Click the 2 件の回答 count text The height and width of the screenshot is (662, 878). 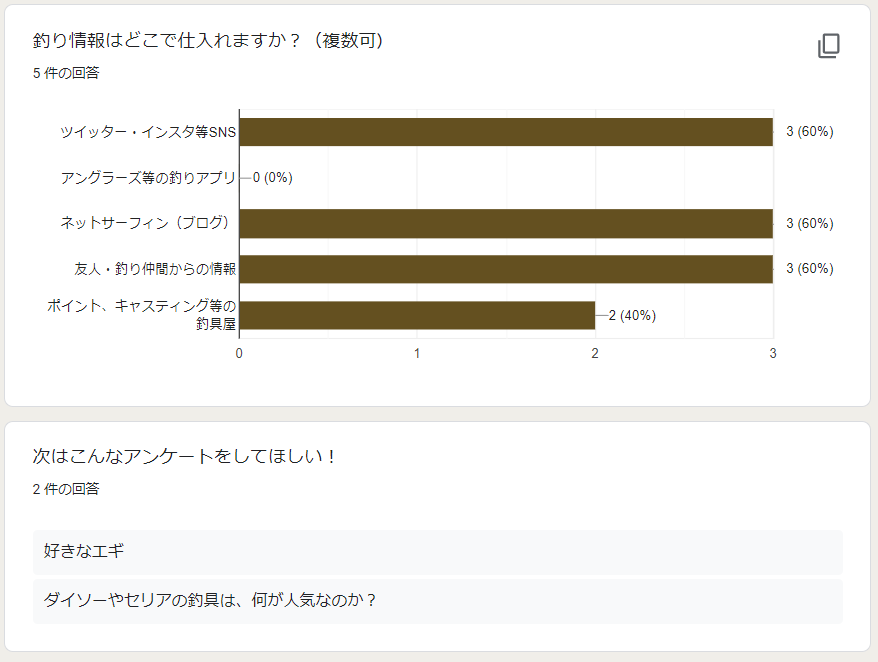(x=66, y=489)
